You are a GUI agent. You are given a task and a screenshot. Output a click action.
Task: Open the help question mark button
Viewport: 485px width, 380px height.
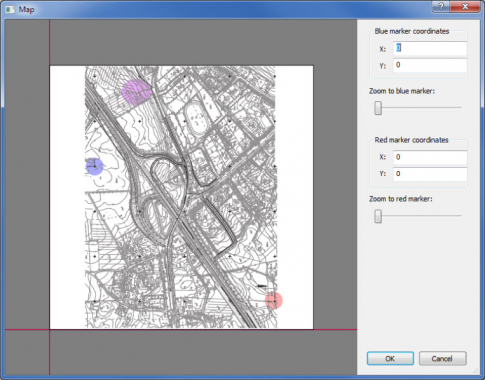pos(440,6)
